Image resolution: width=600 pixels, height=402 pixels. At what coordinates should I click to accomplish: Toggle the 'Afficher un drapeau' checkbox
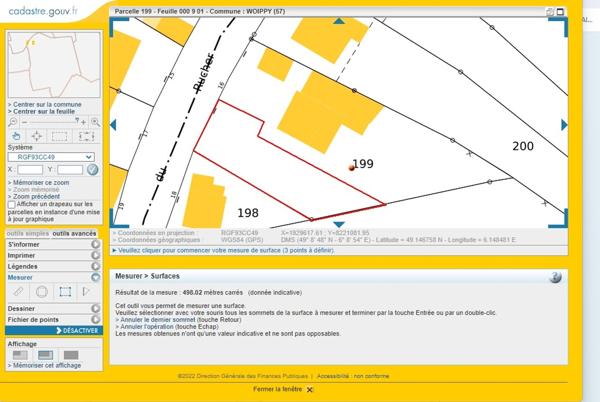pyautogui.click(x=11, y=205)
